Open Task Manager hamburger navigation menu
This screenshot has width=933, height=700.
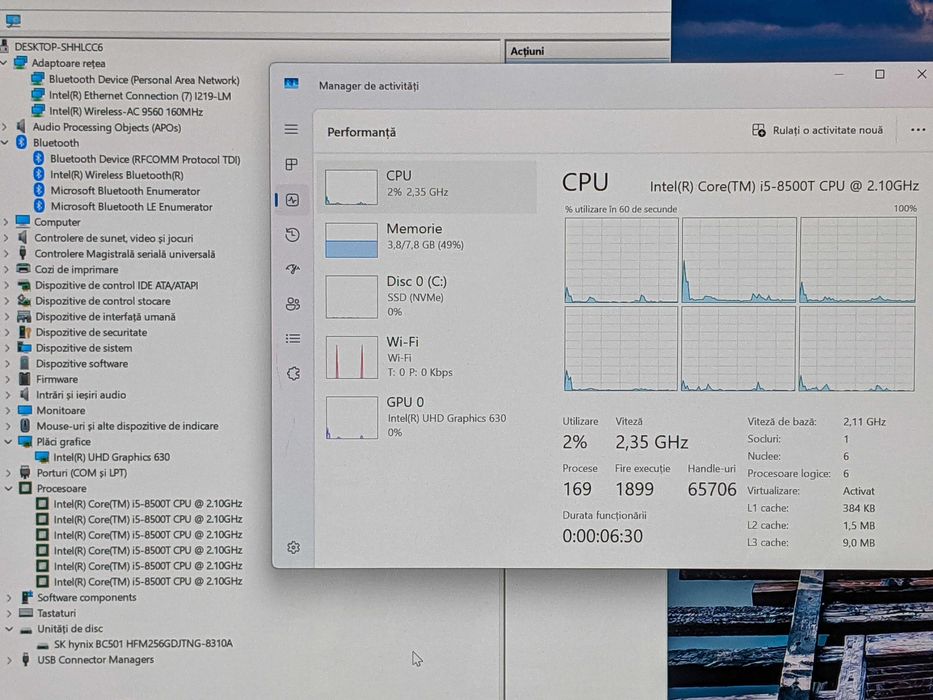tap(291, 129)
